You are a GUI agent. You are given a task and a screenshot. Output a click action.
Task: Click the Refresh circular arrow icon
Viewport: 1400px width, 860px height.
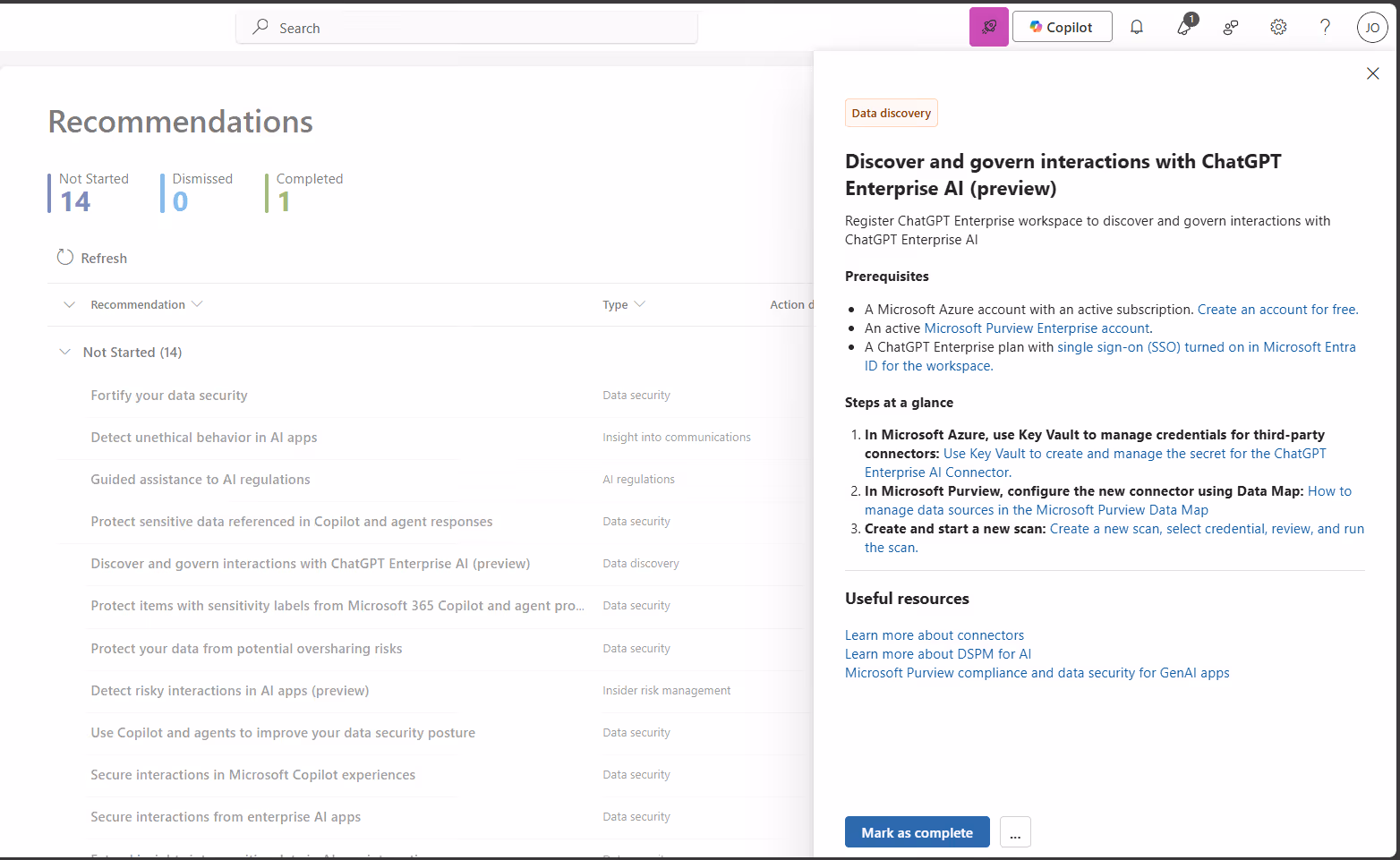tap(65, 258)
